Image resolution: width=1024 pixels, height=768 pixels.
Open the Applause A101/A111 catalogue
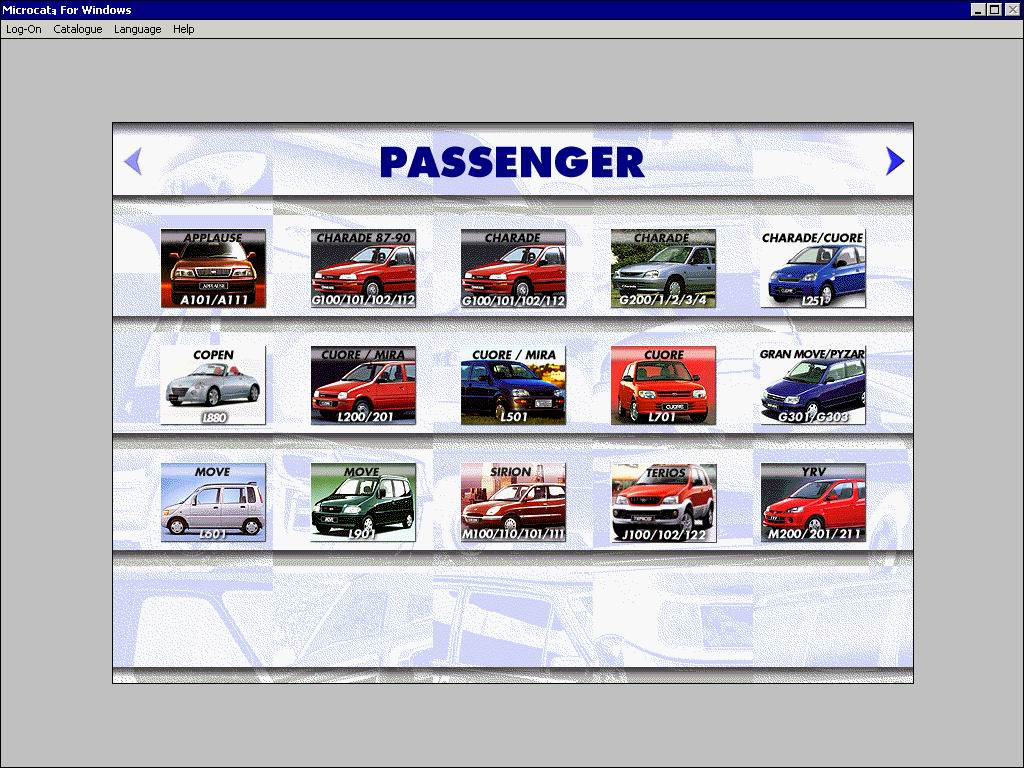click(213, 269)
